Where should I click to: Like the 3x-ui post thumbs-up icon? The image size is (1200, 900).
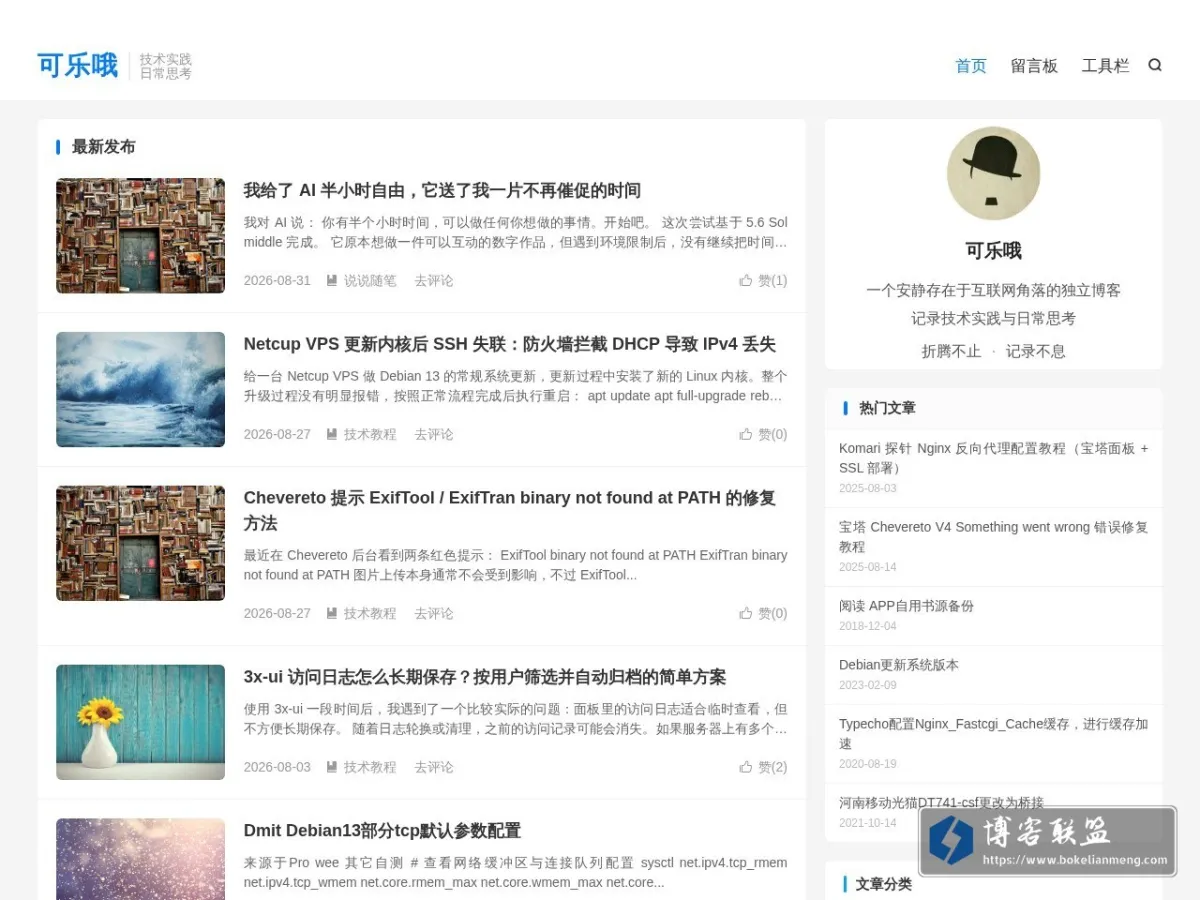746,767
